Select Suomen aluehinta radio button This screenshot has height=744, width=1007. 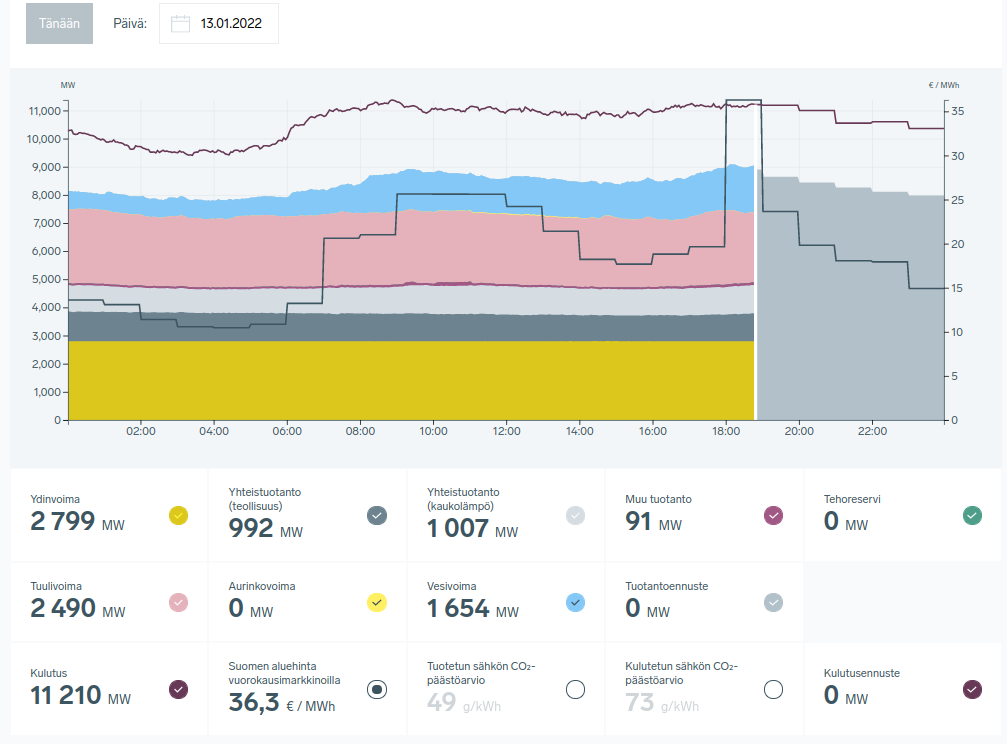point(377,689)
